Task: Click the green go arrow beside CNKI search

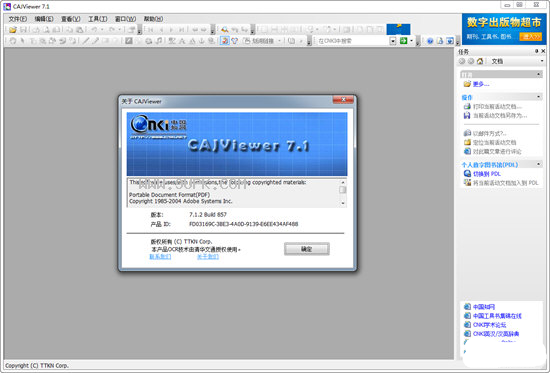Action: tap(403, 41)
